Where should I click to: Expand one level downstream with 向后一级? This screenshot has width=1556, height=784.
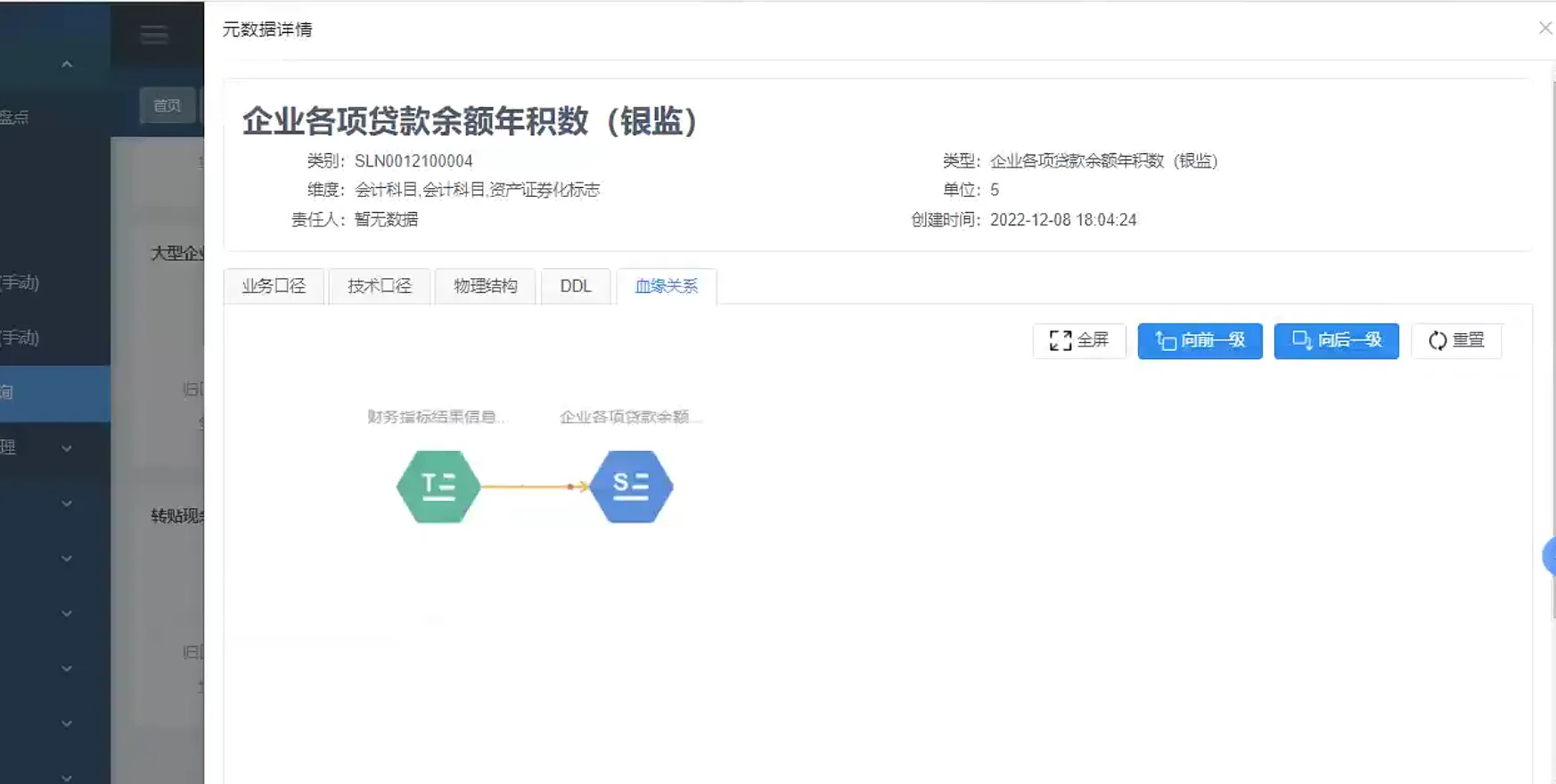point(1336,340)
